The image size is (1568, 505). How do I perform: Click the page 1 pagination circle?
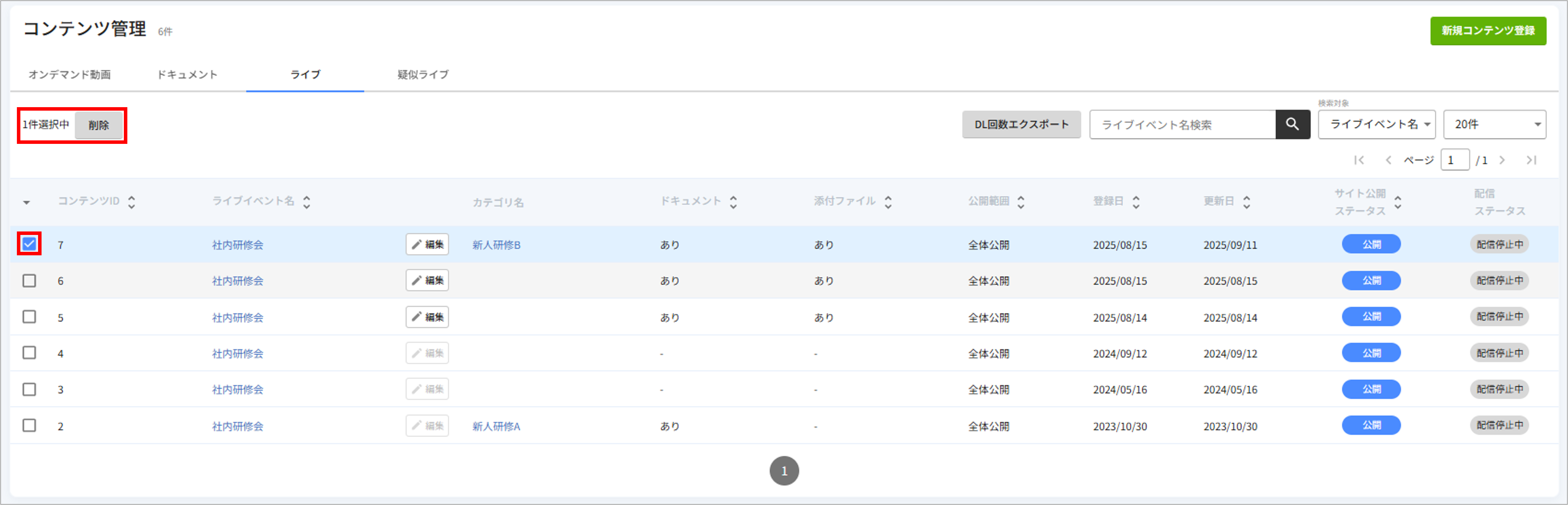coord(784,471)
